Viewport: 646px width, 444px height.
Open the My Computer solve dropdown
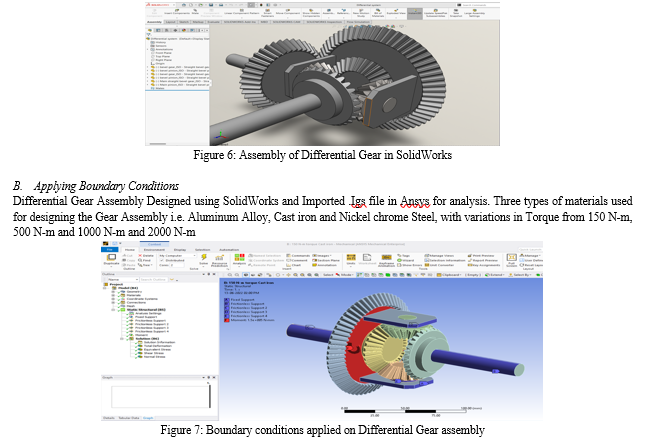[177, 255]
